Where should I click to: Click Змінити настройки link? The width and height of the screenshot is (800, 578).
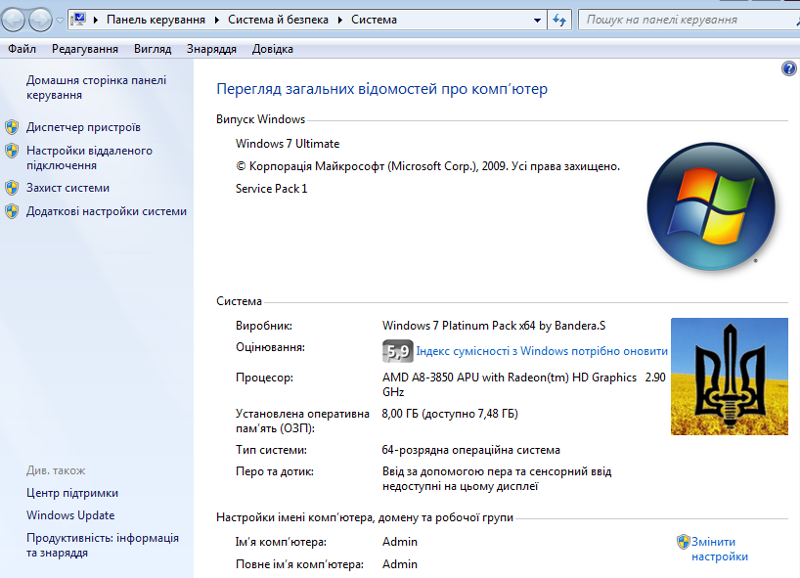(719, 549)
